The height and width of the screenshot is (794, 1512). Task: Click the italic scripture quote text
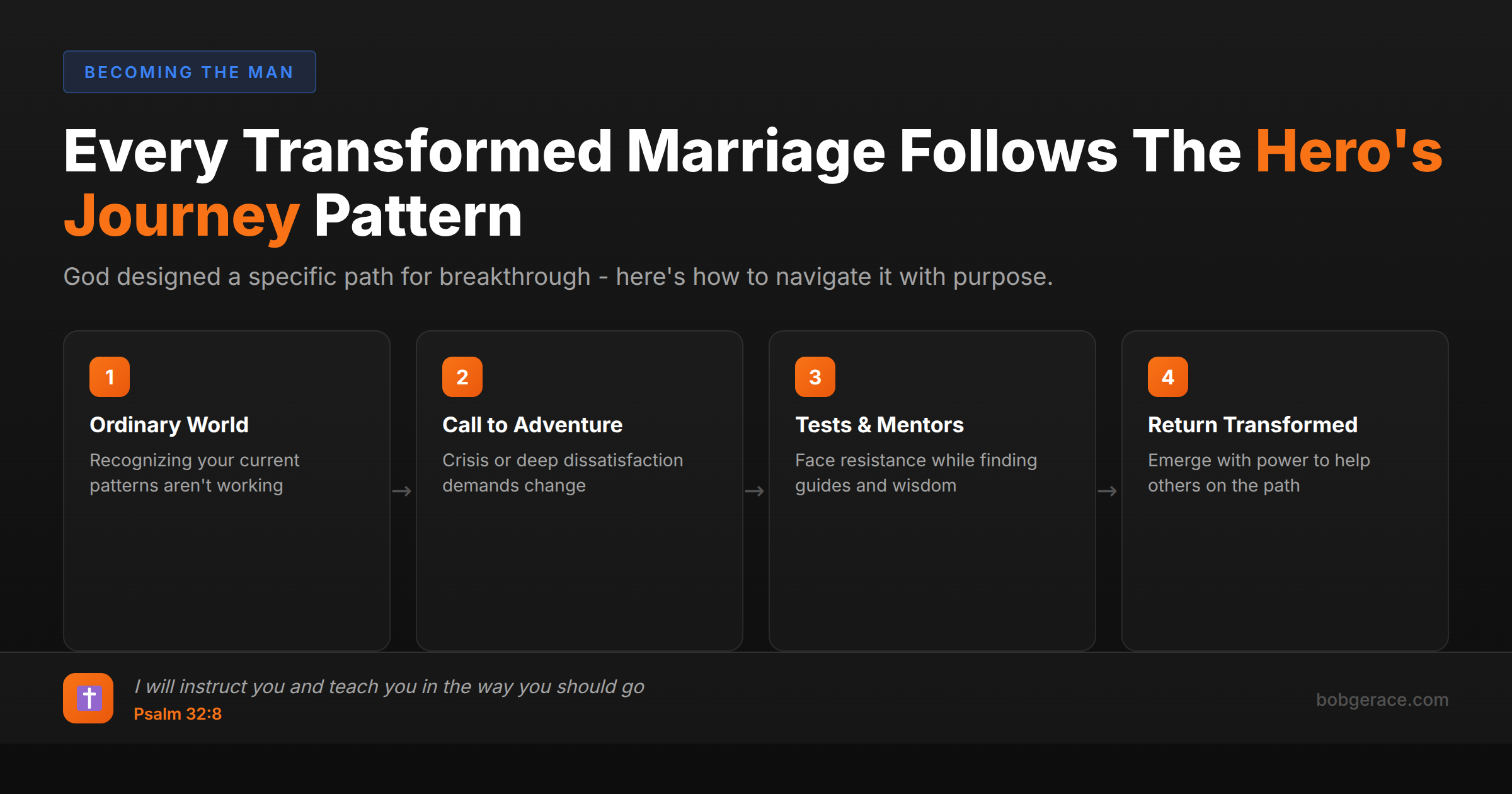(389, 686)
